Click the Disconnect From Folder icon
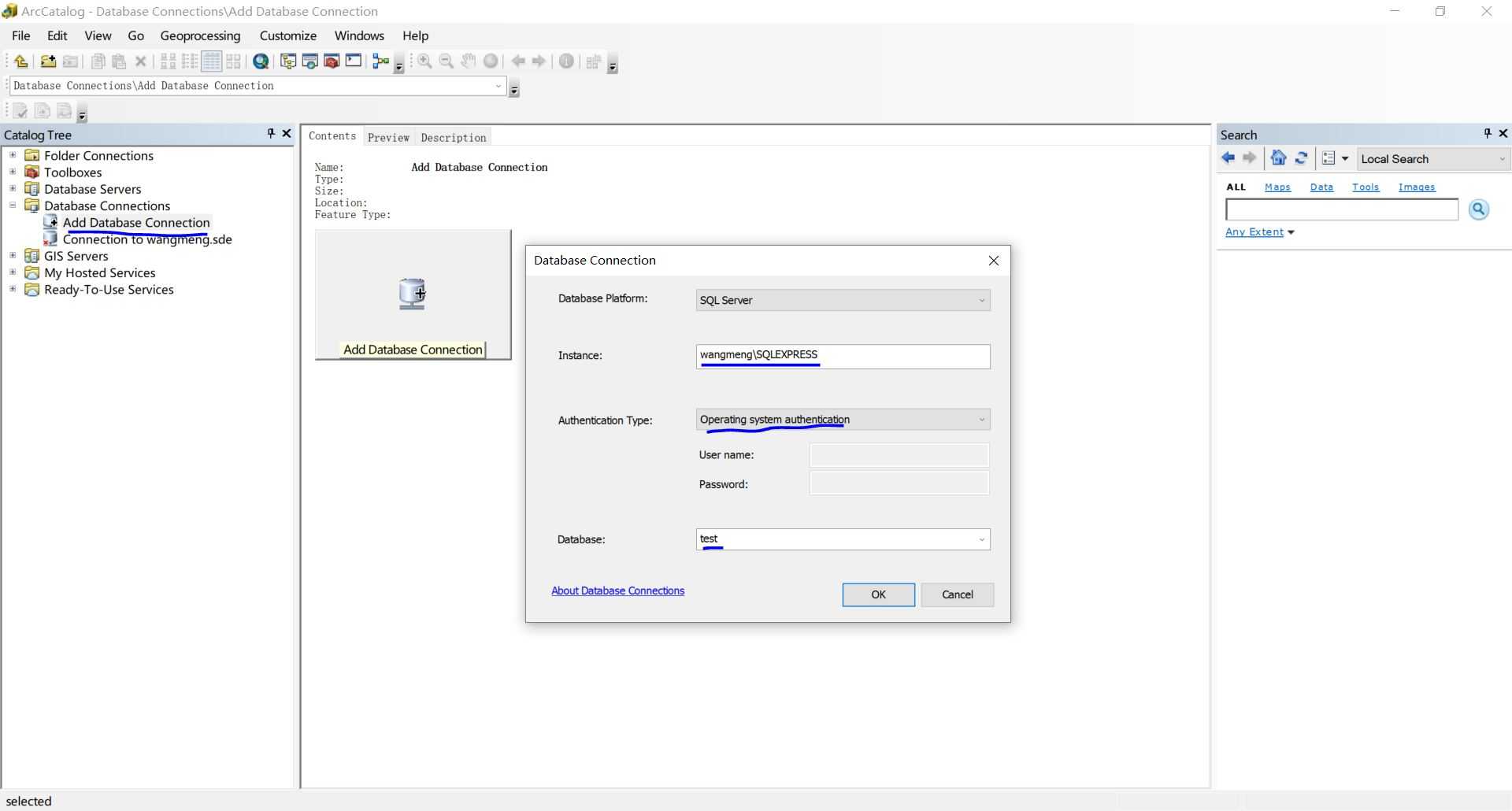The image size is (1512, 811). click(x=70, y=61)
